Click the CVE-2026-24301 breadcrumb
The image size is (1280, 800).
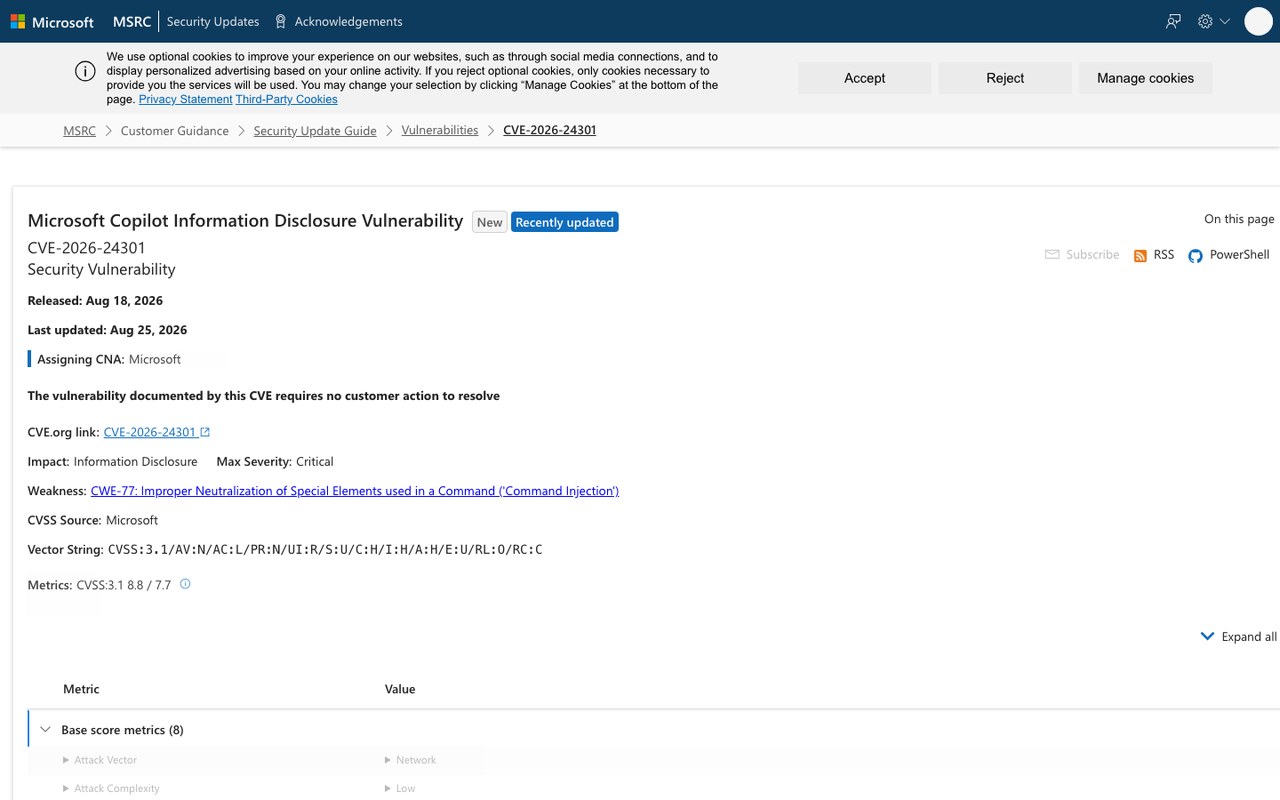coord(549,130)
